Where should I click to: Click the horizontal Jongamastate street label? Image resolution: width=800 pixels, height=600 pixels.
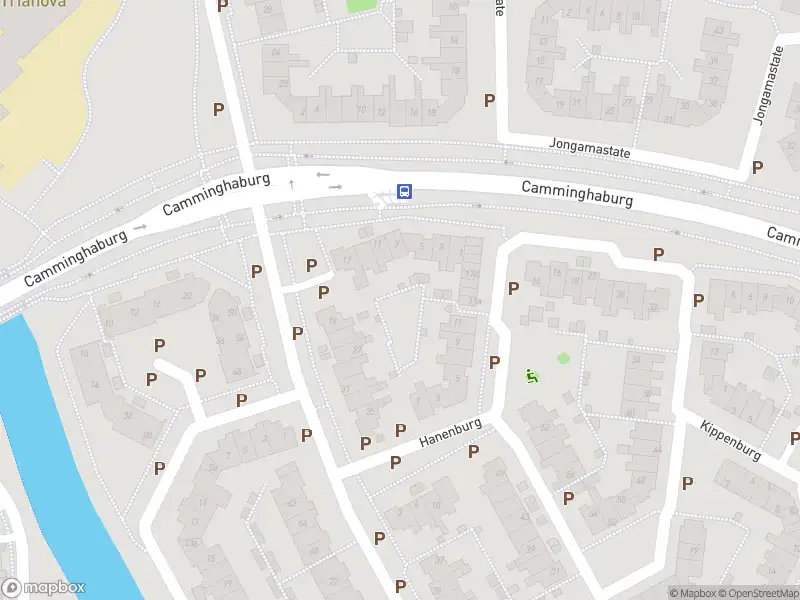pyautogui.click(x=589, y=148)
